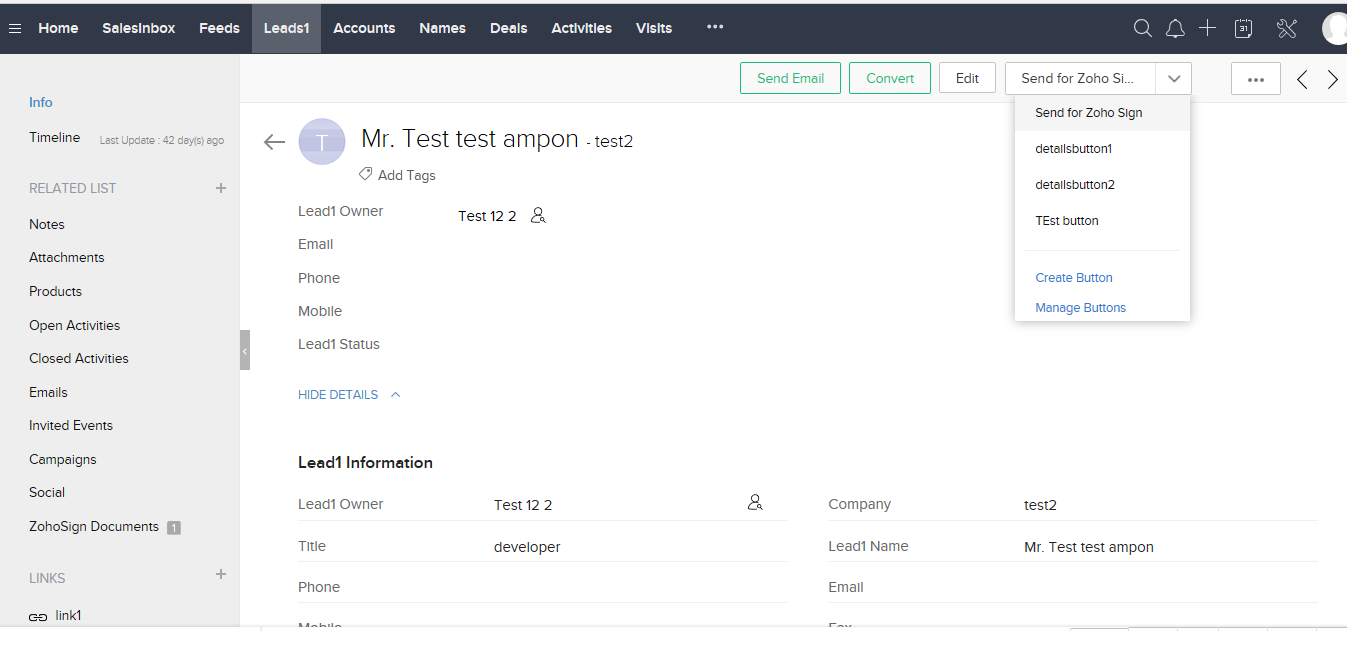Open the more actions ellipsis menu
This screenshot has width=1347, height=658.
pos(1255,78)
